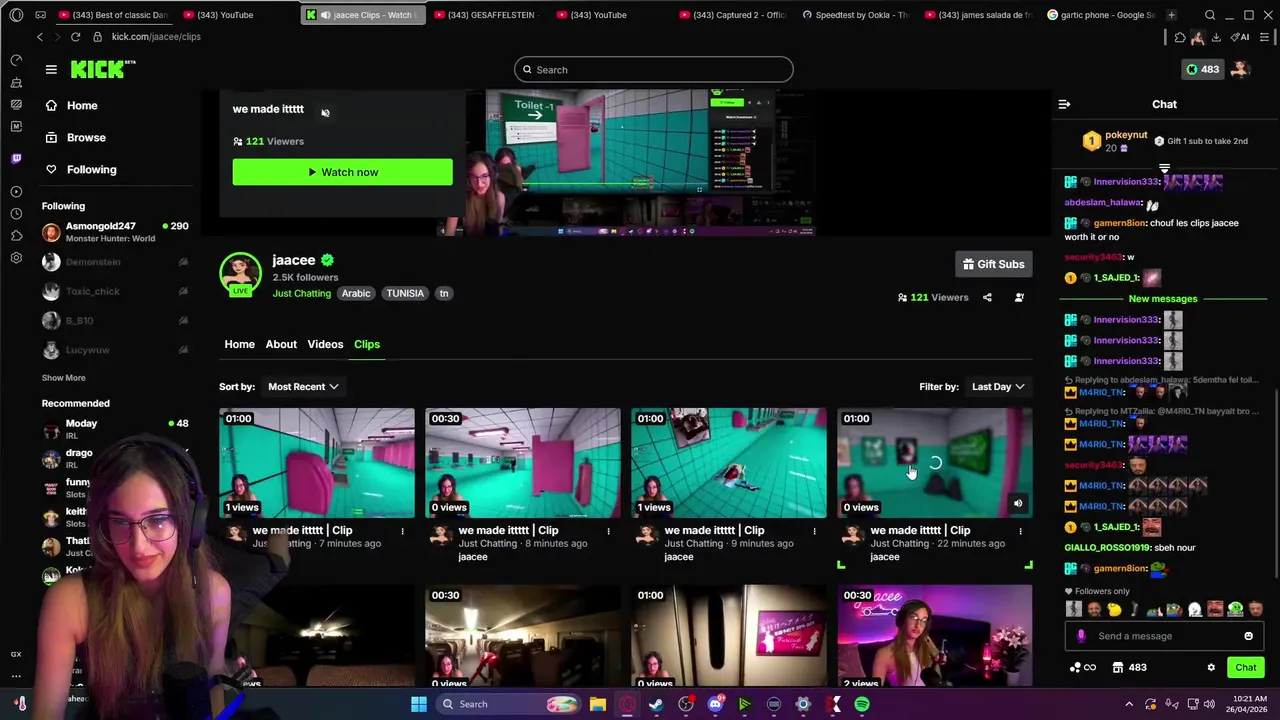Viewport: 1280px width, 720px height.
Task: Switch to gartic phone Google browser tab
Action: point(1101,15)
